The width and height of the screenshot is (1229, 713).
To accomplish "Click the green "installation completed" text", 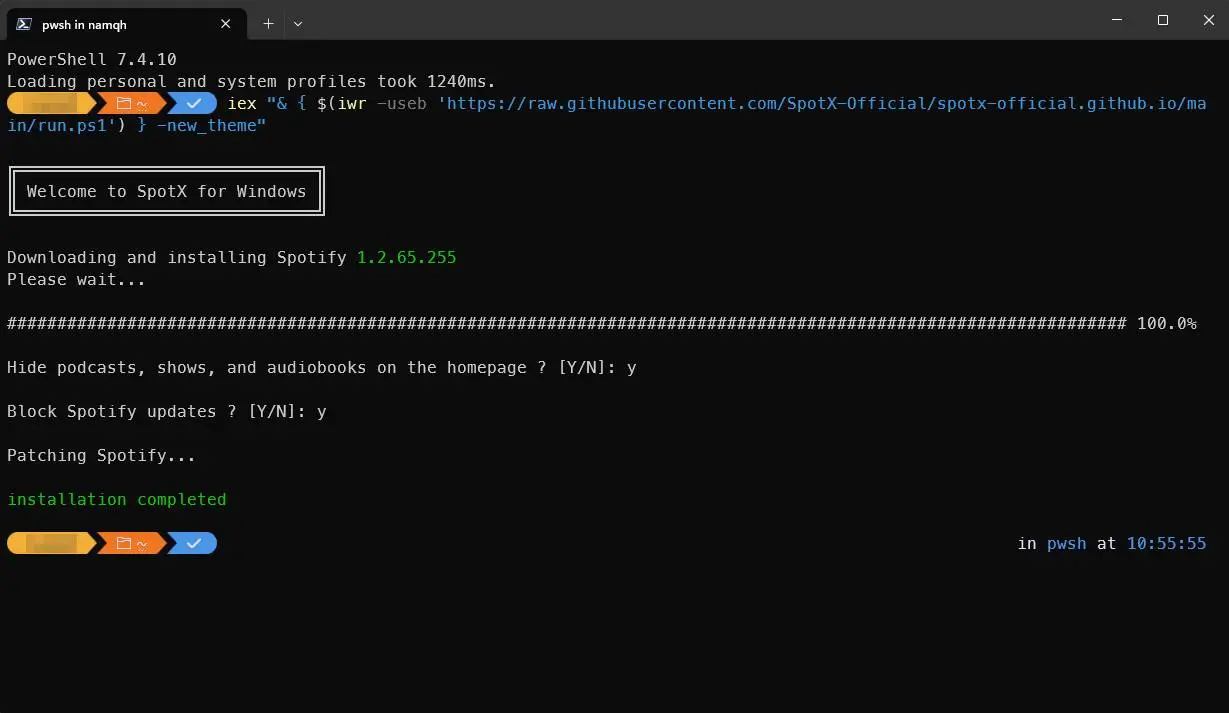I will 117,500.
